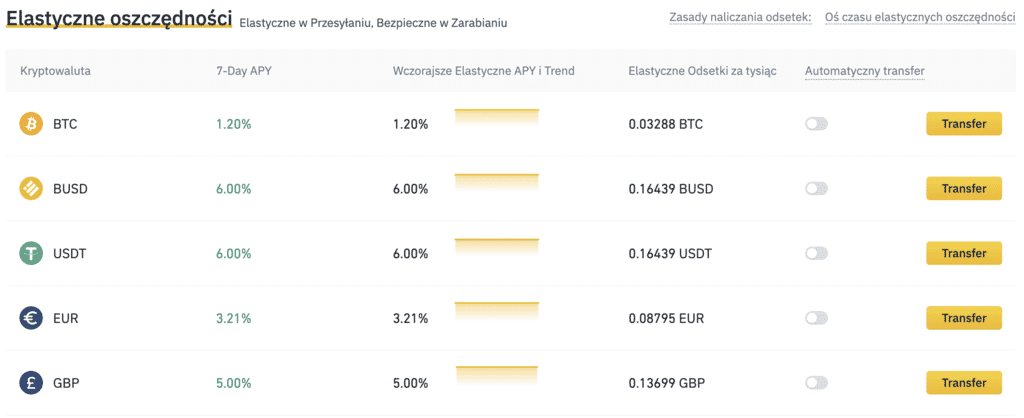Turn on EUR automatic transfer switch

pos(816,318)
